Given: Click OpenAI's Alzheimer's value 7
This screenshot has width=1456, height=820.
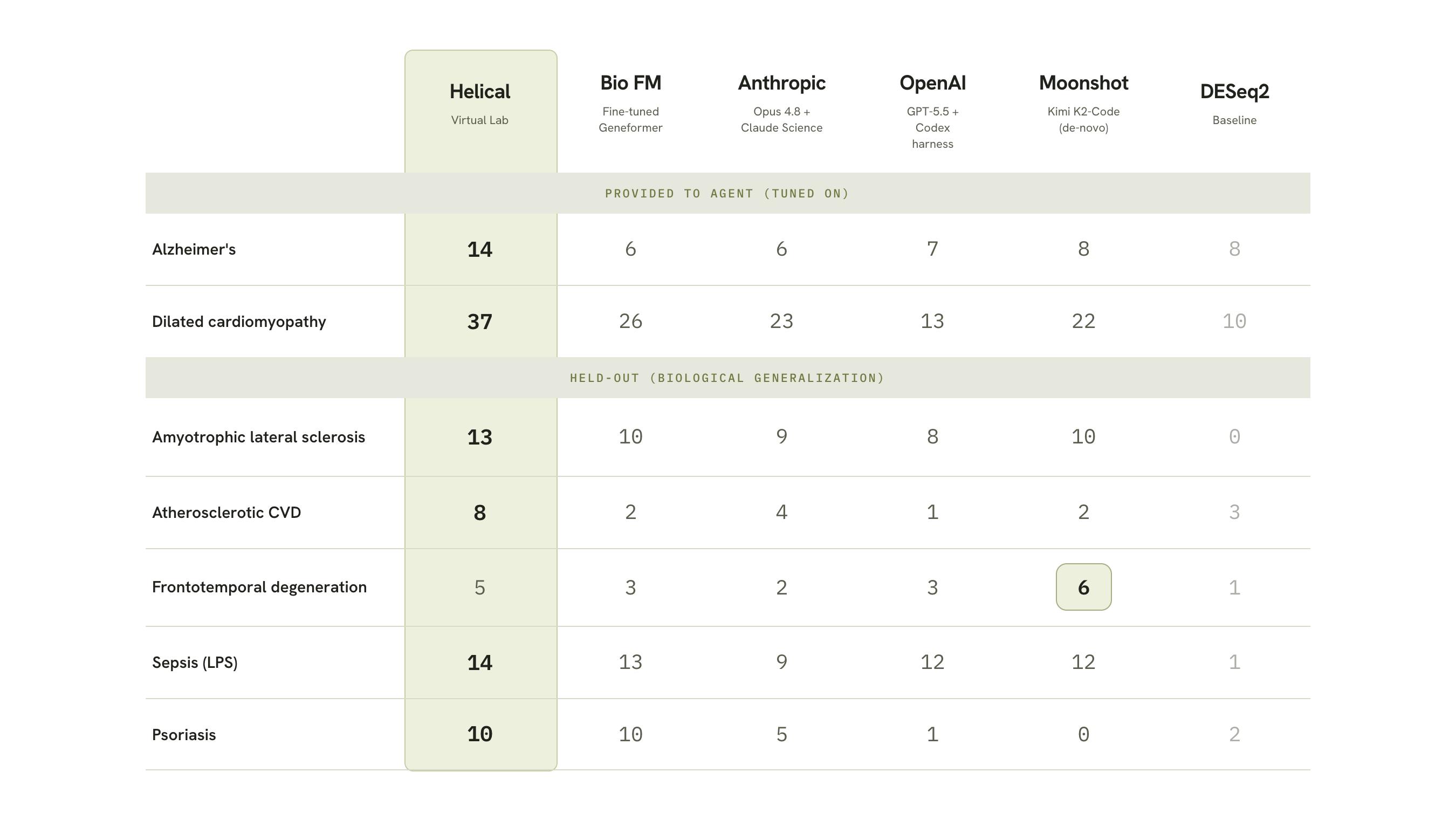Looking at the screenshot, I should tap(932, 249).
